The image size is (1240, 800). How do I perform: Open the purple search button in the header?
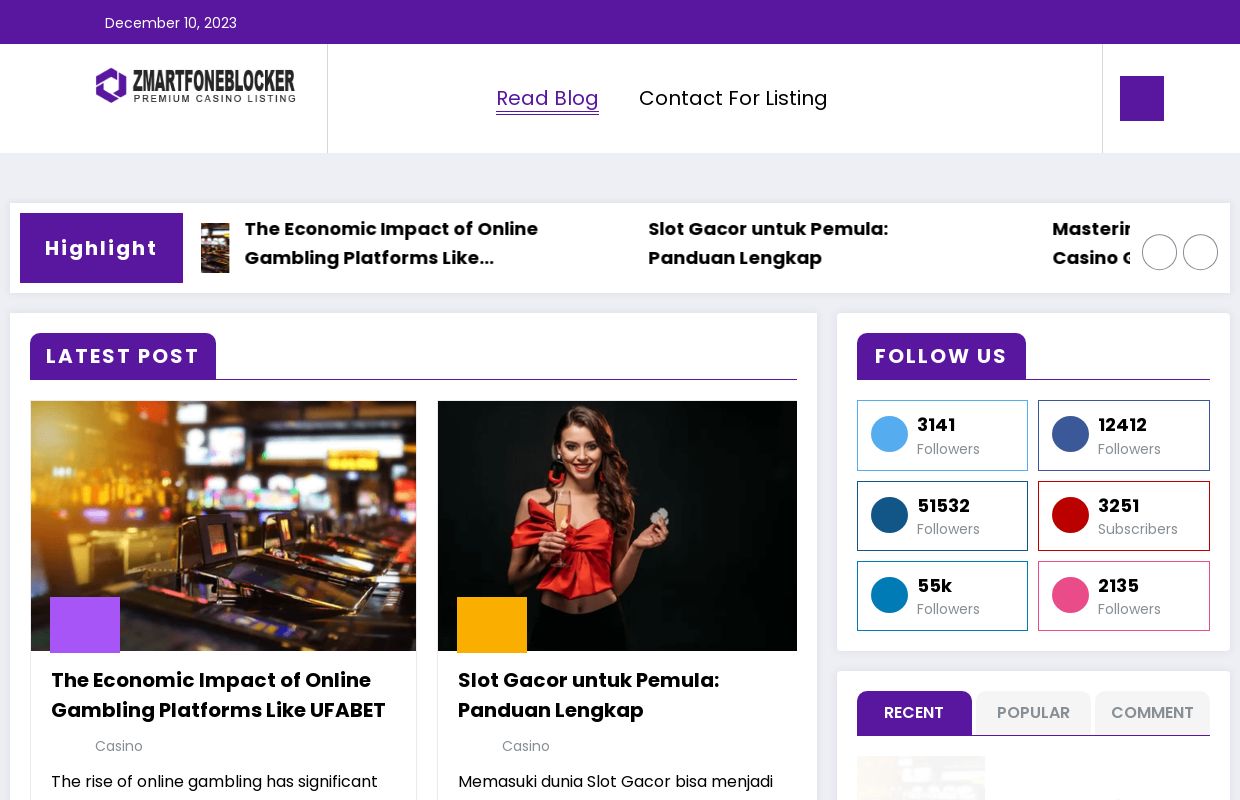click(x=1141, y=98)
